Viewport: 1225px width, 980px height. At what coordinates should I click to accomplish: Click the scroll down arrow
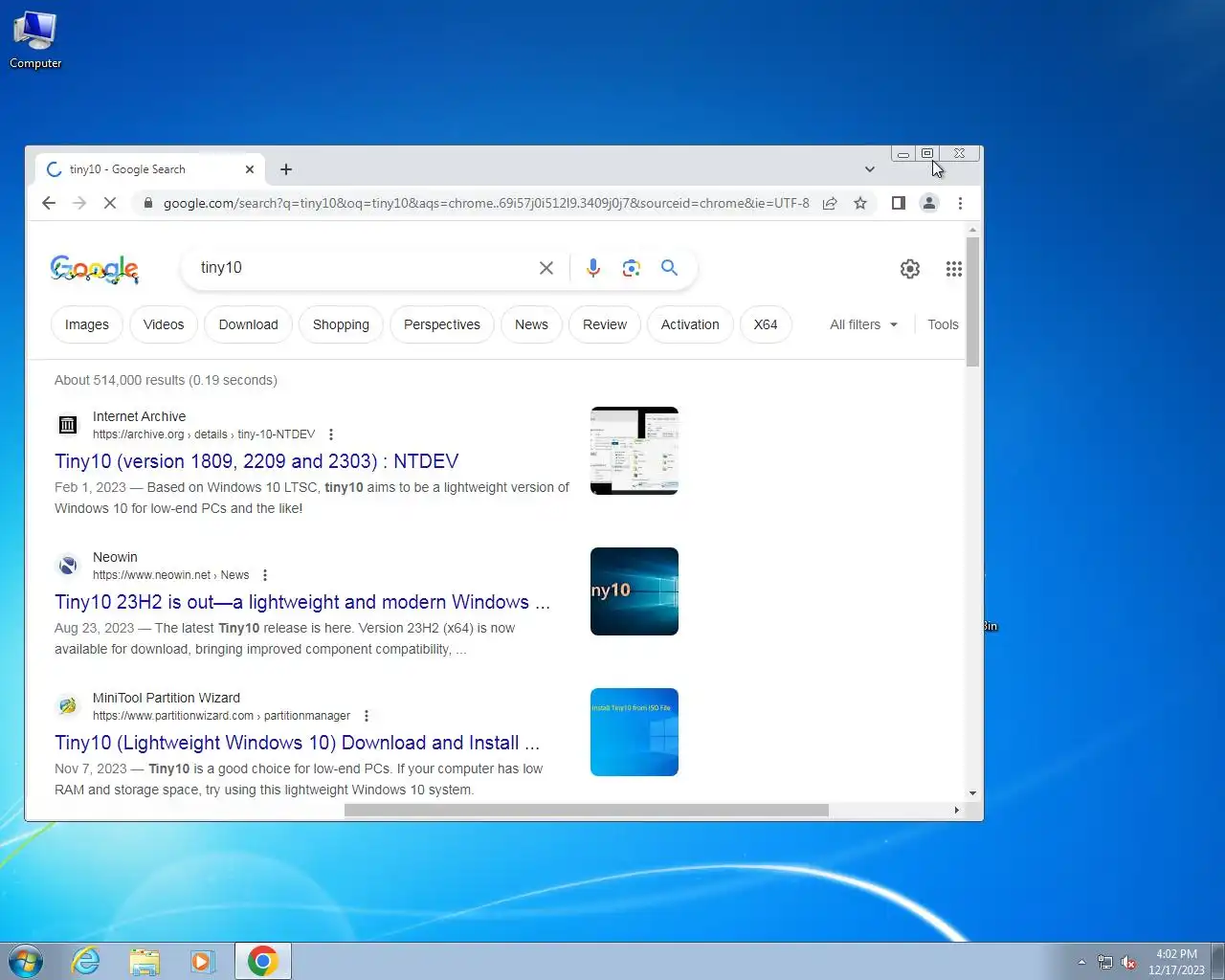point(972,793)
